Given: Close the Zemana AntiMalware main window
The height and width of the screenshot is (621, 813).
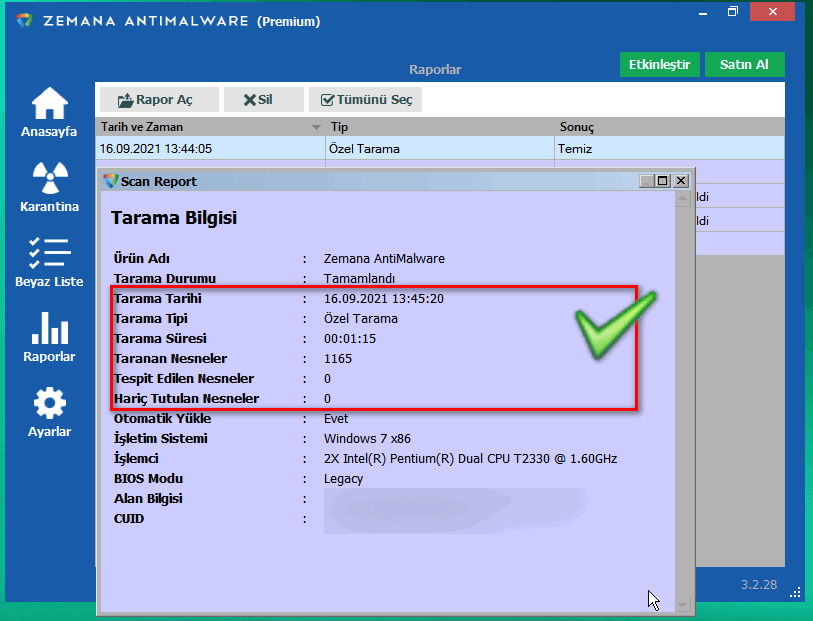Looking at the screenshot, I should [773, 12].
